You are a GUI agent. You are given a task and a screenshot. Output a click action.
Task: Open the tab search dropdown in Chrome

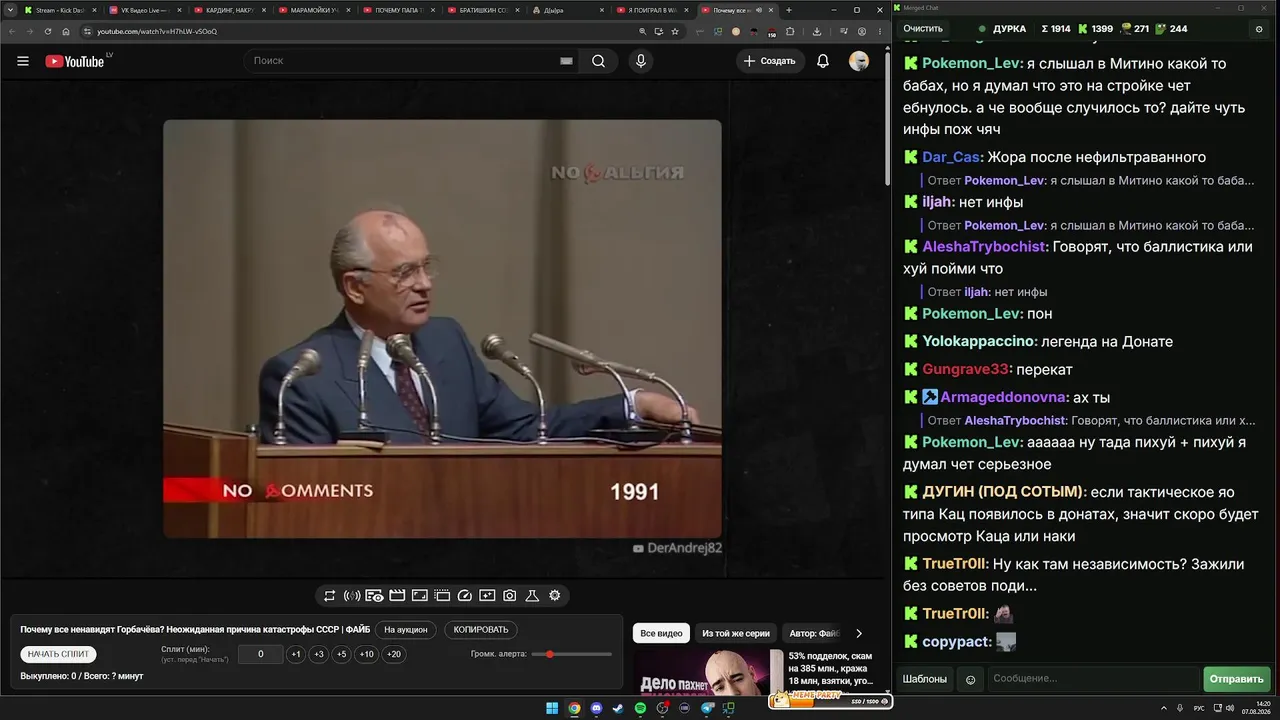coord(11,10)
